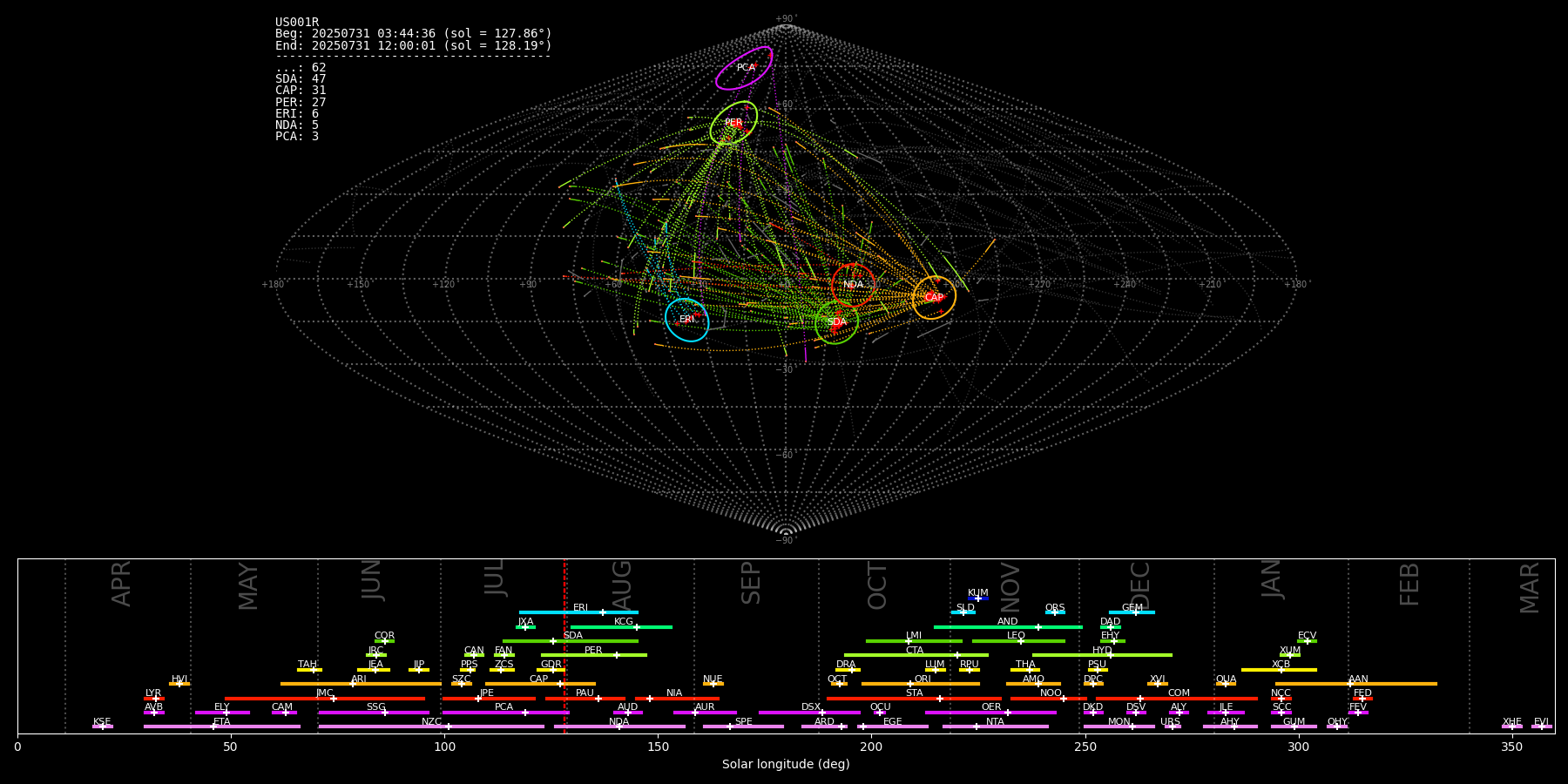Click the 'CAP: 31' legend count
1568x784 pixels.
[301, 91]
